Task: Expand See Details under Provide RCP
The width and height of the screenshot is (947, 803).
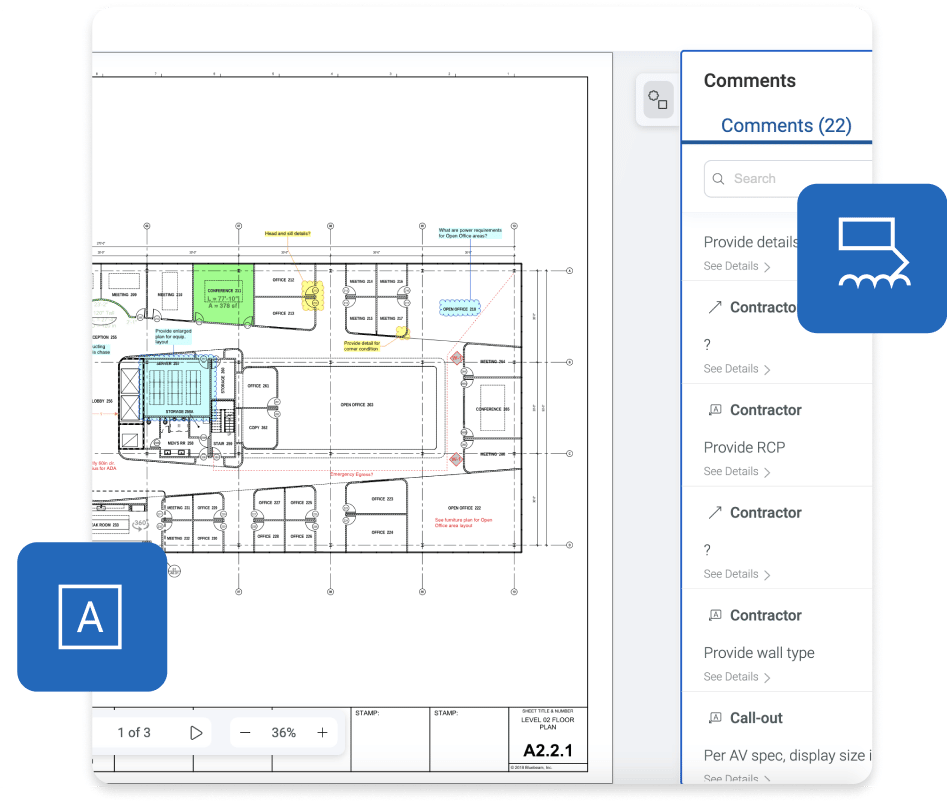Action: (737, 471)
